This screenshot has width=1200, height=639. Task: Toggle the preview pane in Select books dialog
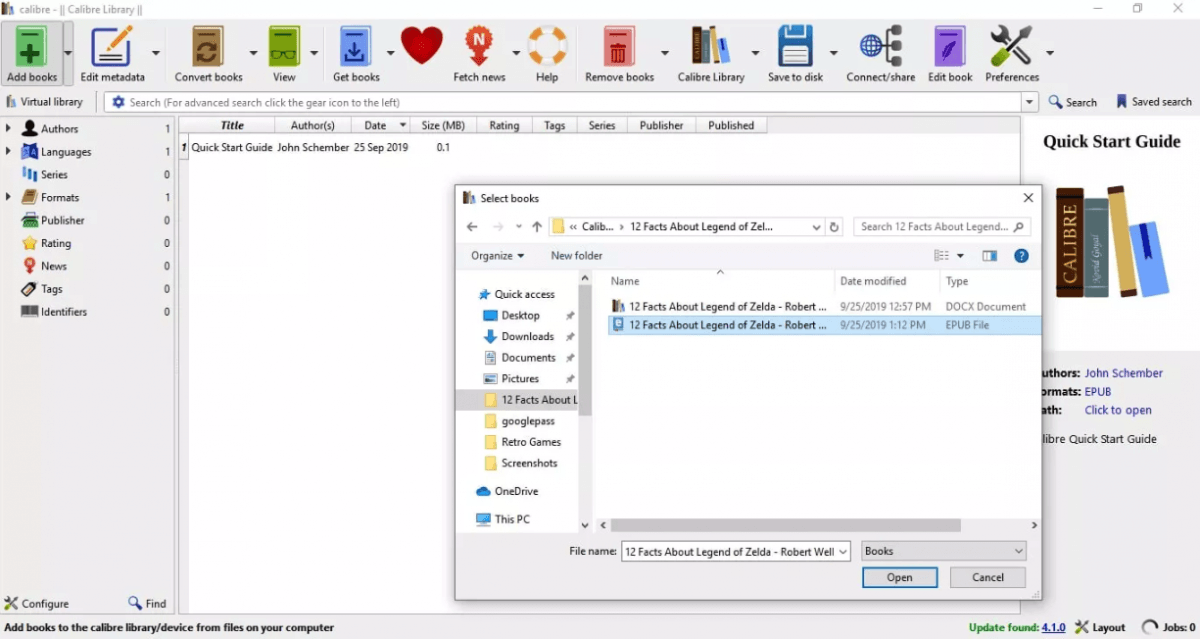pyautogui.click(x=989, y=255)
